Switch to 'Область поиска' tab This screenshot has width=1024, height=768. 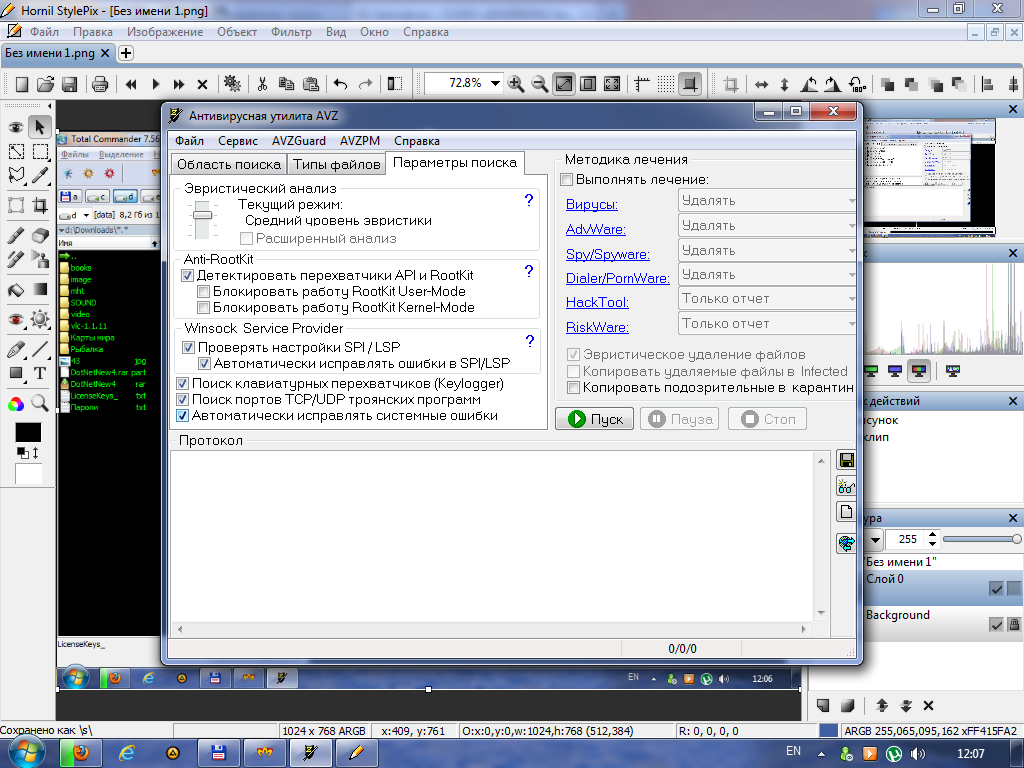click(x=229, y=165)
